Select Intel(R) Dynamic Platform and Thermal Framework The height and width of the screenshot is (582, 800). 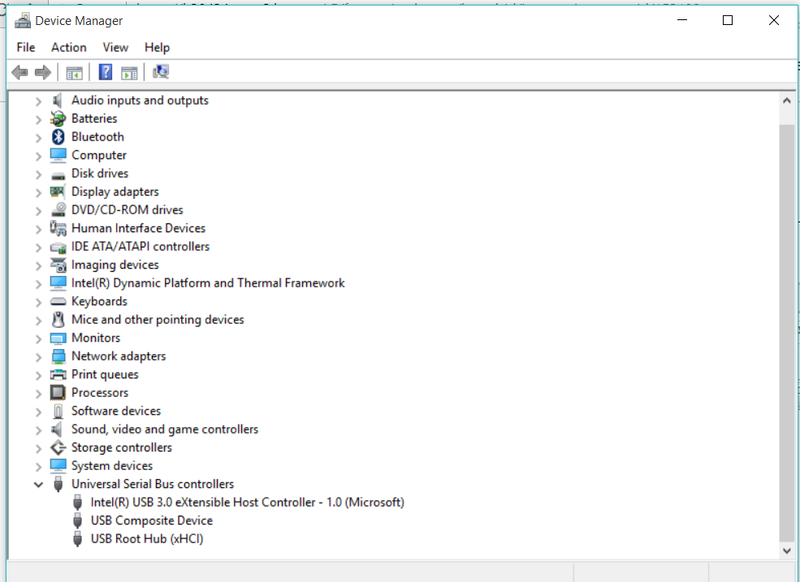pos(208,283)
